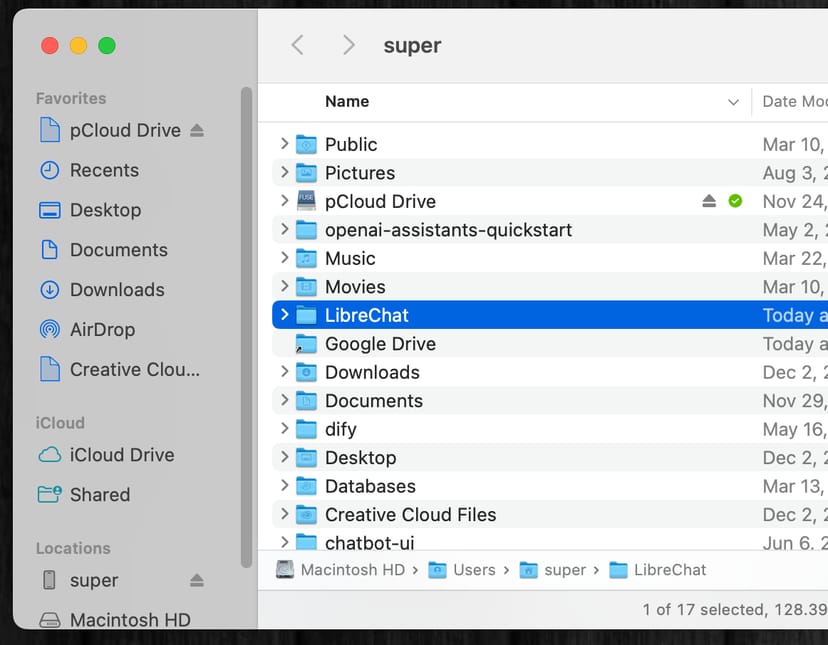Screen dimensions: 828x645
Task: Select the dify folder row
Action: [340, 429]
